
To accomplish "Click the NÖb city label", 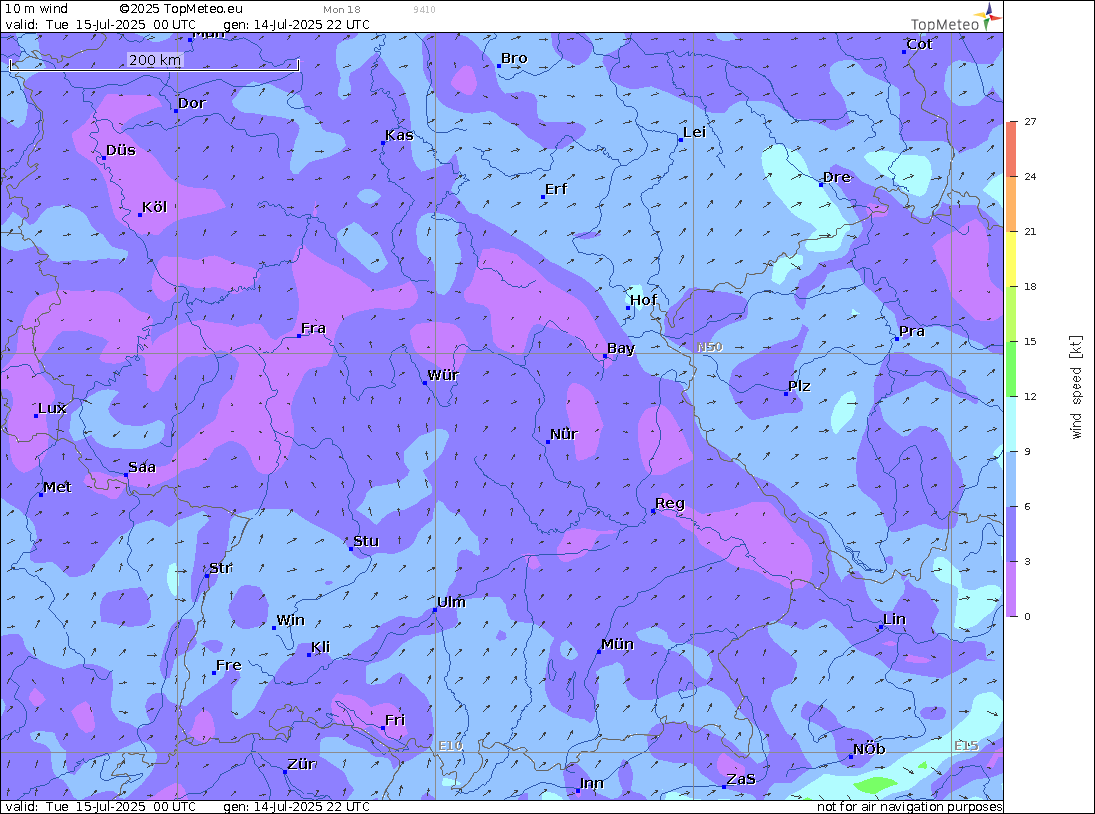I will 869,749.
